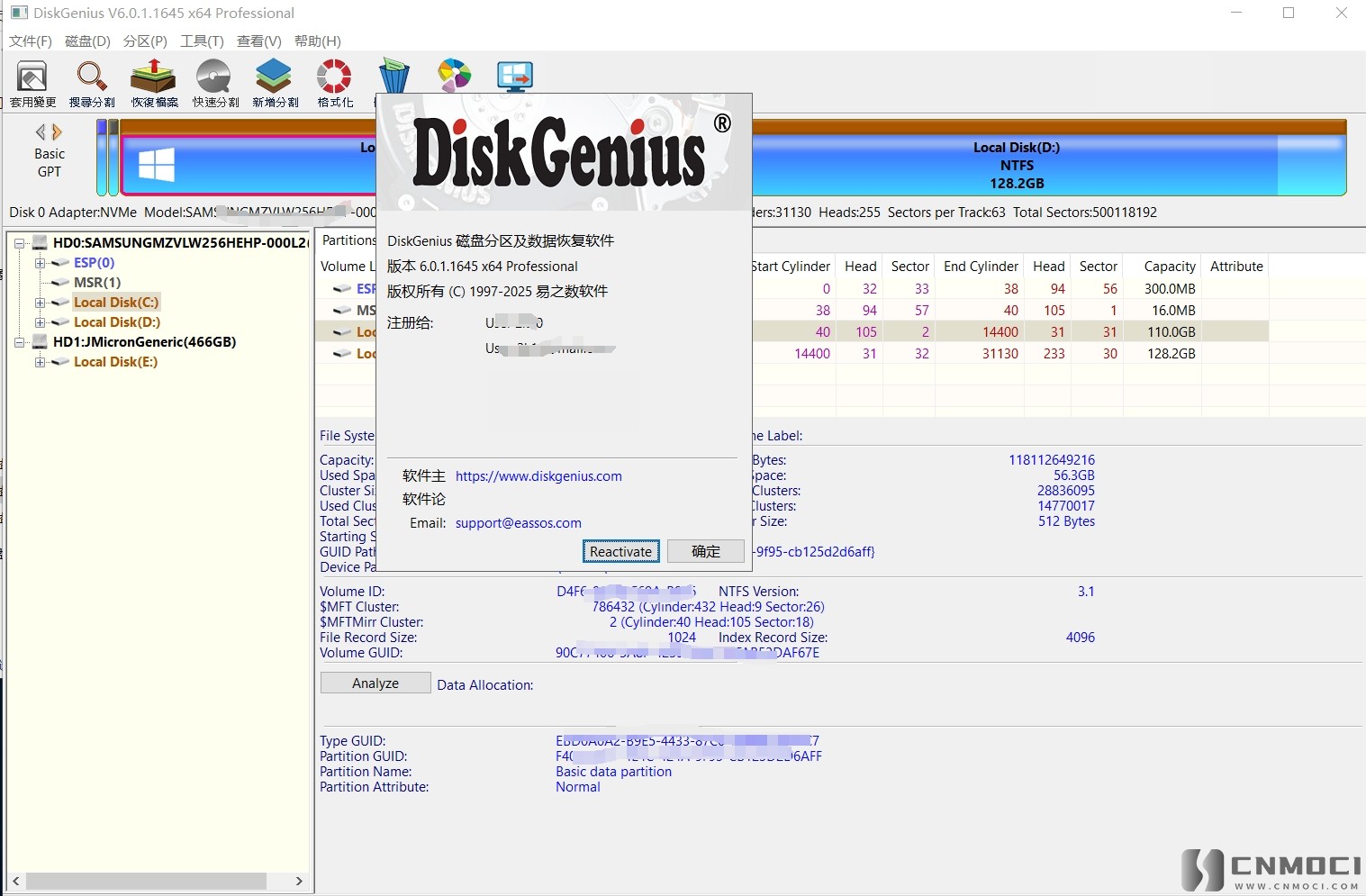This screenshot has width=1366, height=896.
Task: Click the Reactivate button in About dialog
Action: coord(620,551)
